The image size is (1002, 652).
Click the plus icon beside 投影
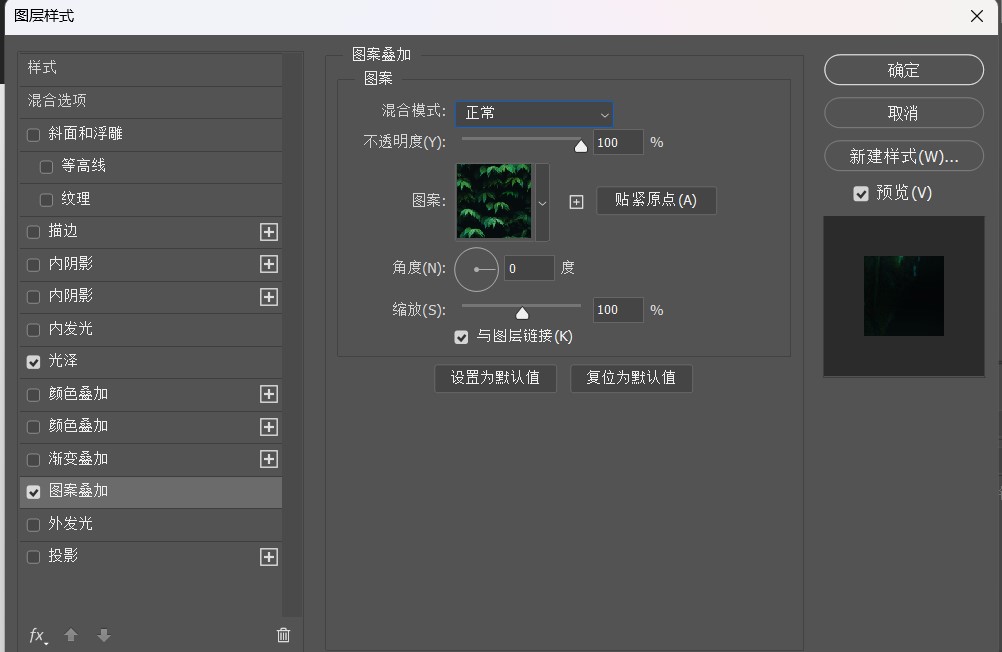(268, 557)
